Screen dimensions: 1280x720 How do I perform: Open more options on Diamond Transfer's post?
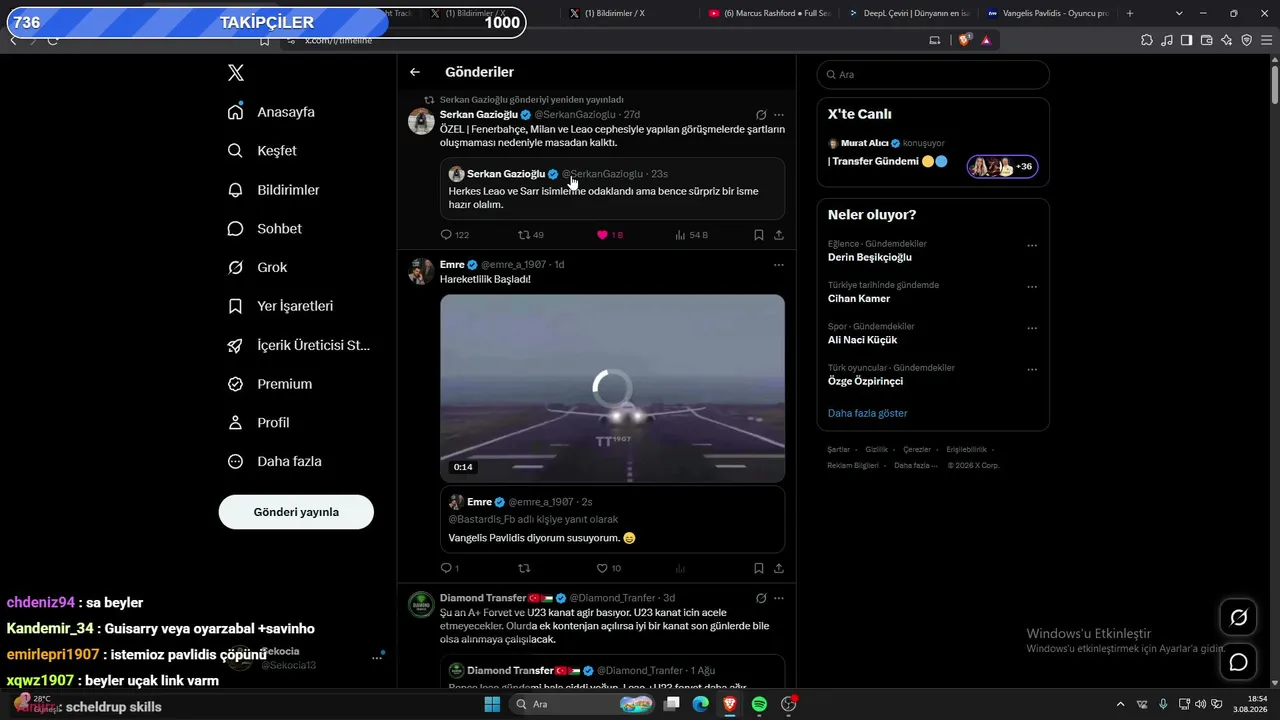[x=779, y=598]
